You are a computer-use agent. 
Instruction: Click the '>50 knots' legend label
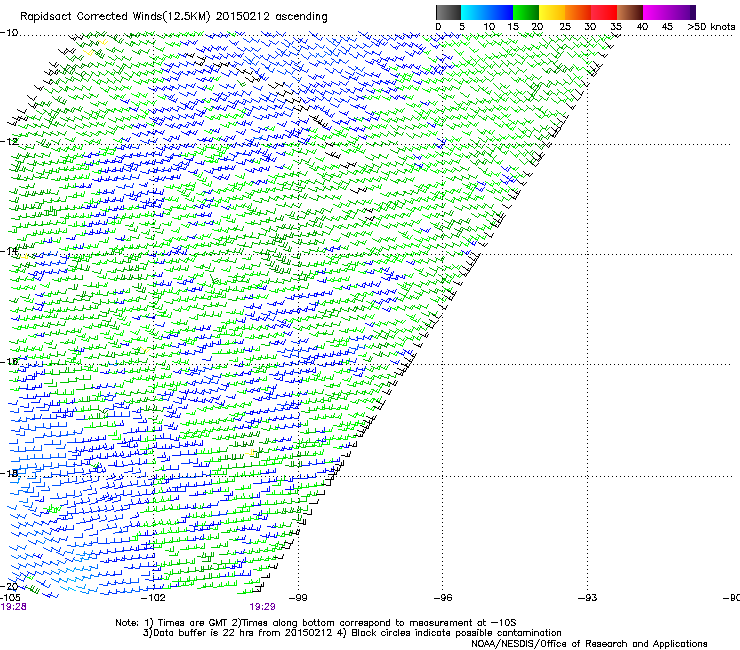711,26
